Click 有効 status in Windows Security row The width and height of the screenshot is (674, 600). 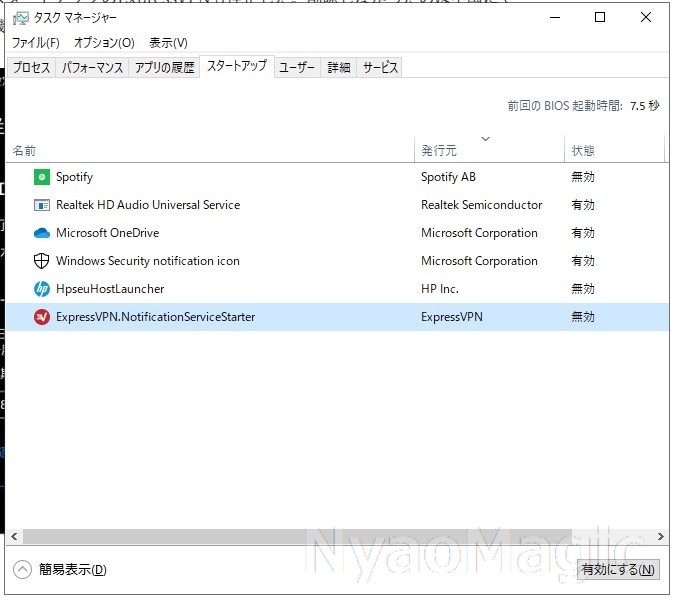(583, 261)
